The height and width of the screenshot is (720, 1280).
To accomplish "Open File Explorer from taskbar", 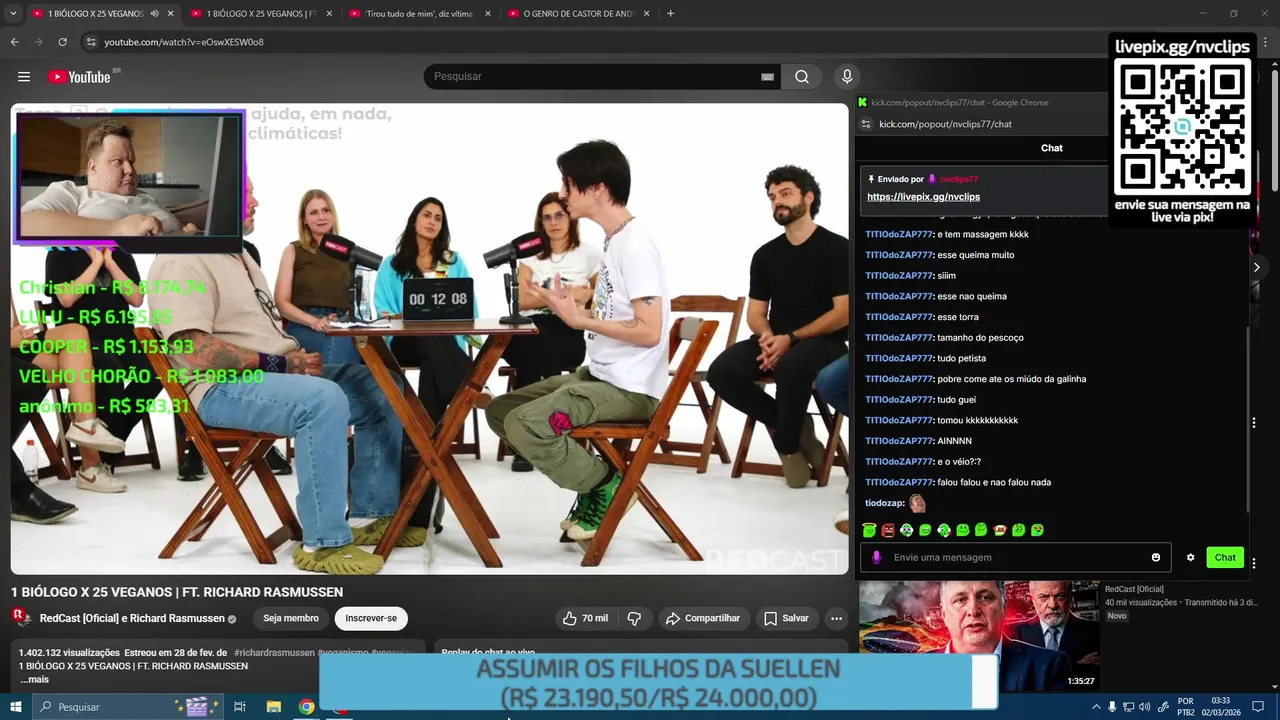I will click(x=273, y=707).
